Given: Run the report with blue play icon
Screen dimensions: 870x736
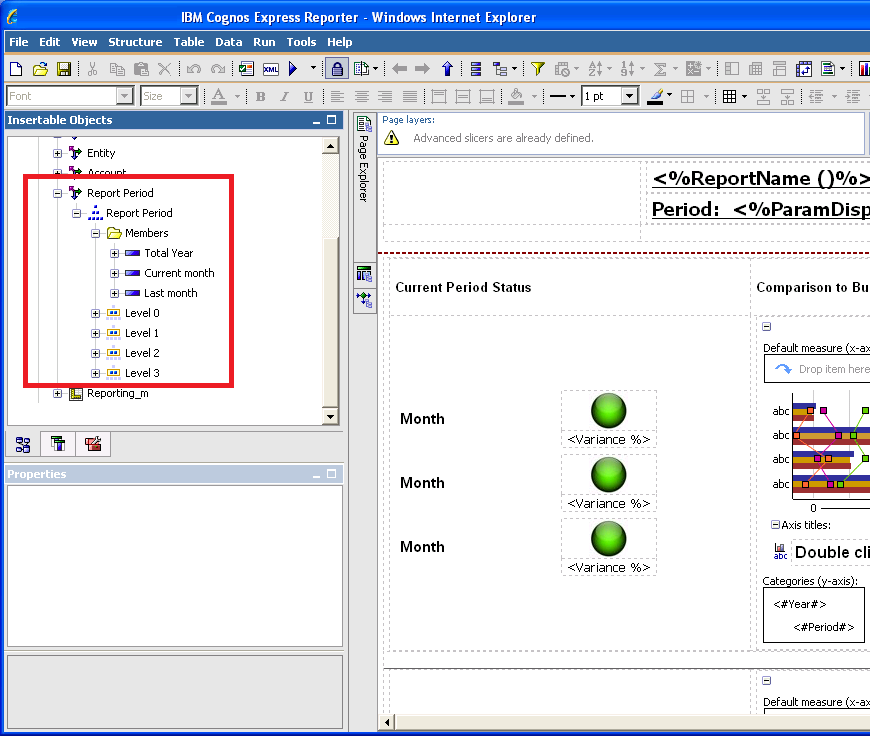Looking at the screenshot, I should (293, 69).
